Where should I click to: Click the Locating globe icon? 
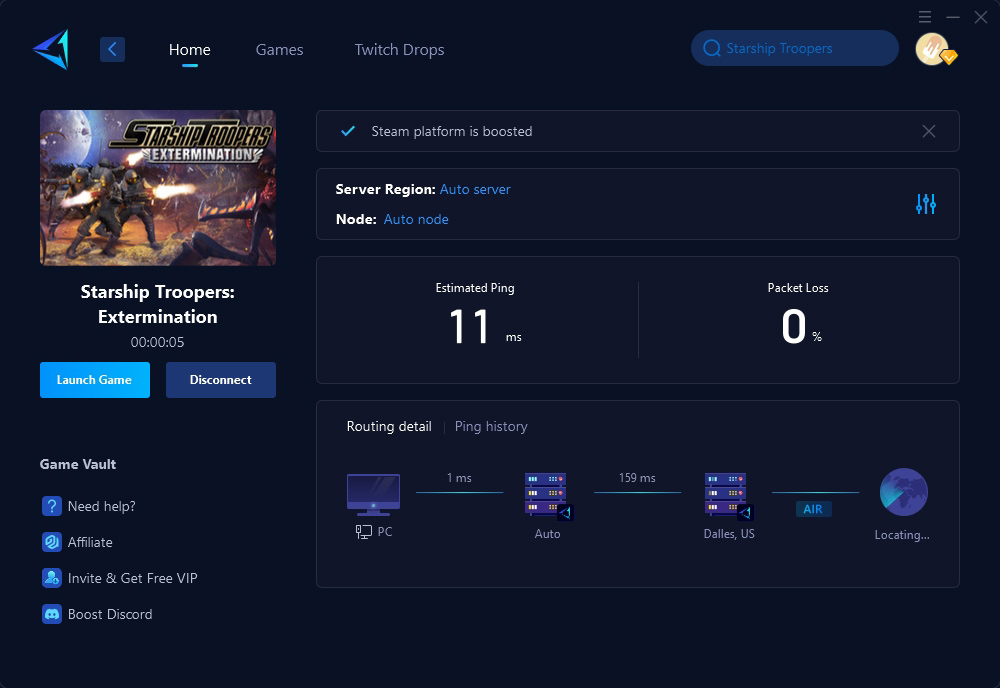click(903, 492)
